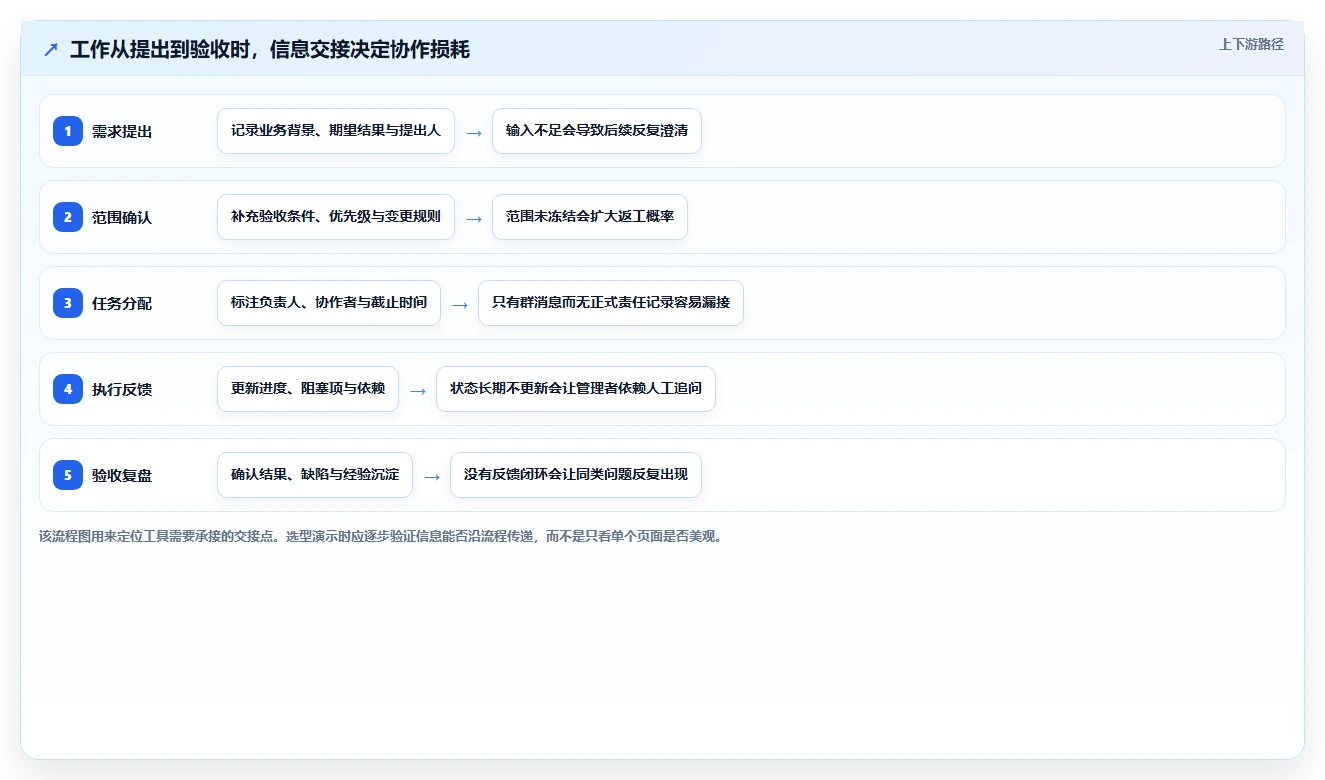This screenshot has width=1325, height=780.
Task: Click the box 更新进度、阻塞项与依赖
Action: [x=308, y=389]
